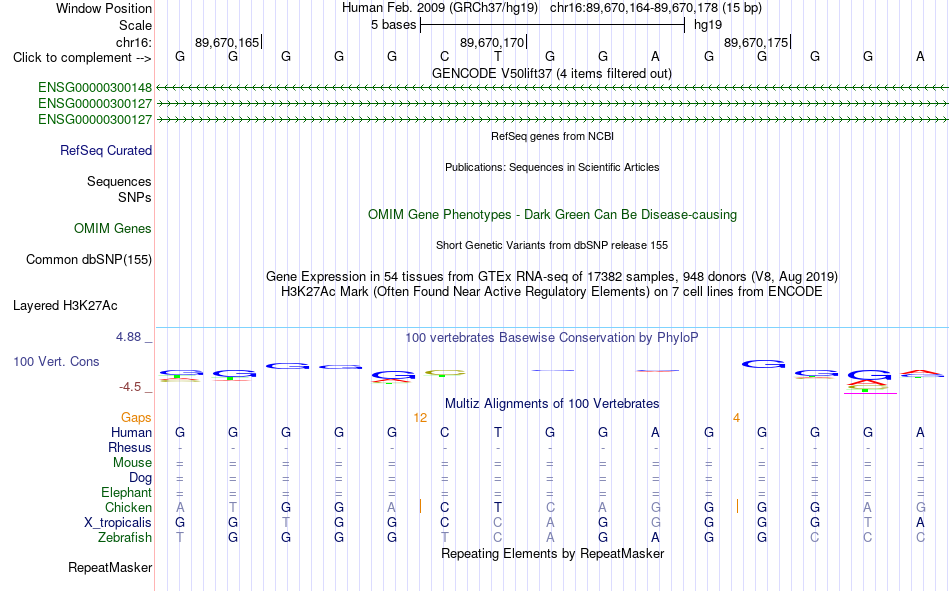The width and height of the screenshot is (950, 591).
Task: Click the 'C' base in the complement sequence row
Action: (x=445, y=57)
